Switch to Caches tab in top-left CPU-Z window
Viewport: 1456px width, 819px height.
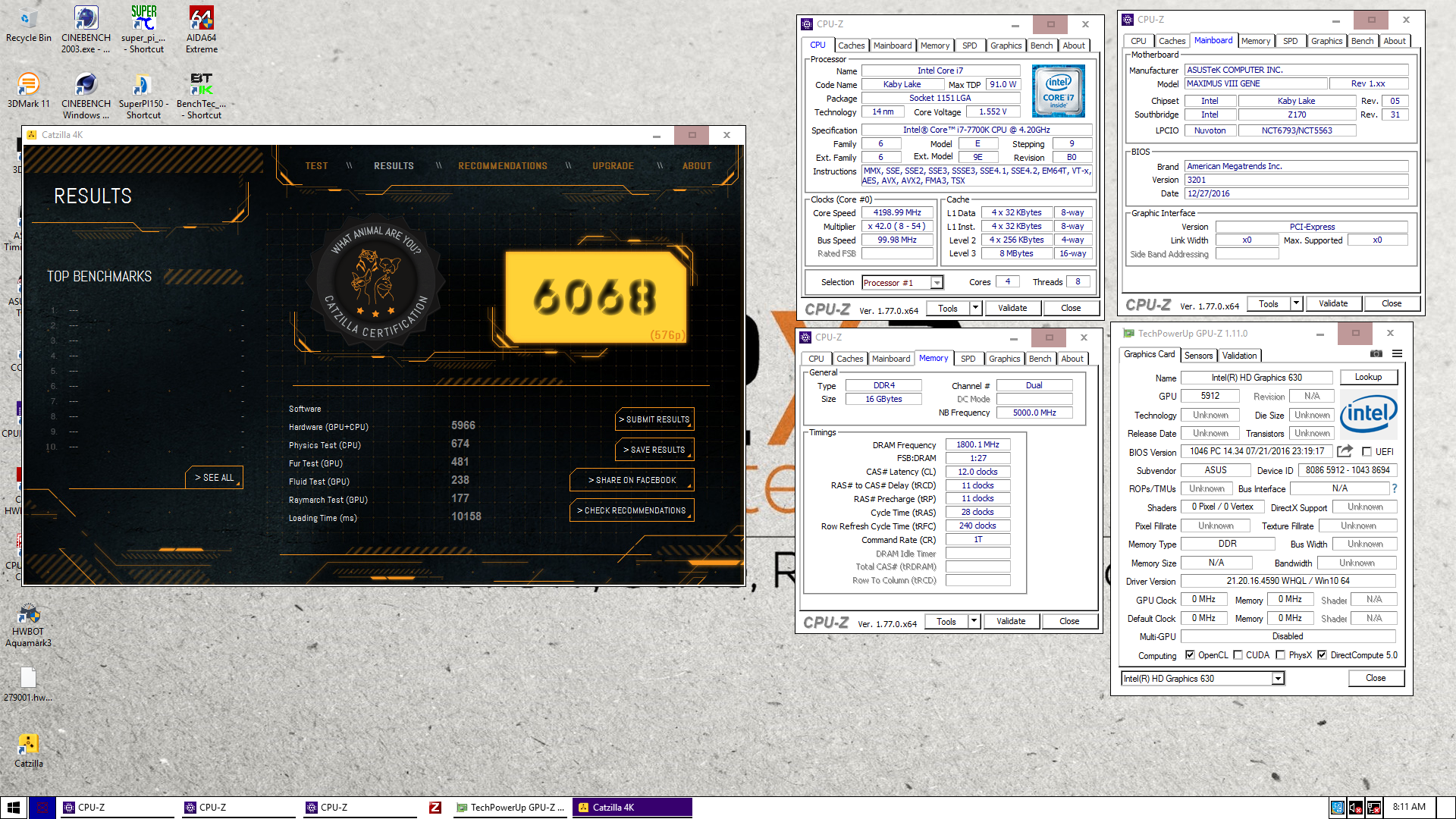click(x=851, y=45)
